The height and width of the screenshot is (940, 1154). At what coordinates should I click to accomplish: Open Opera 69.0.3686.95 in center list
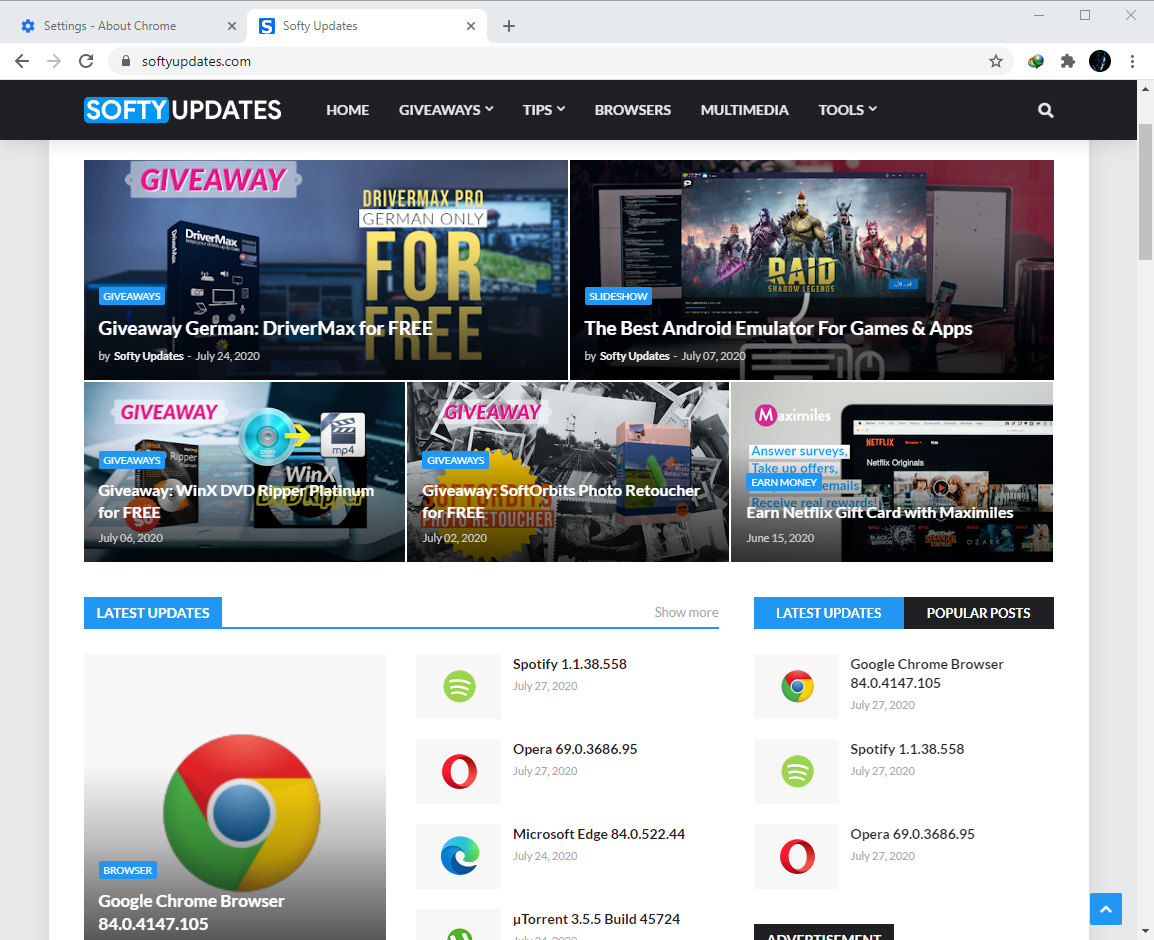575,749
